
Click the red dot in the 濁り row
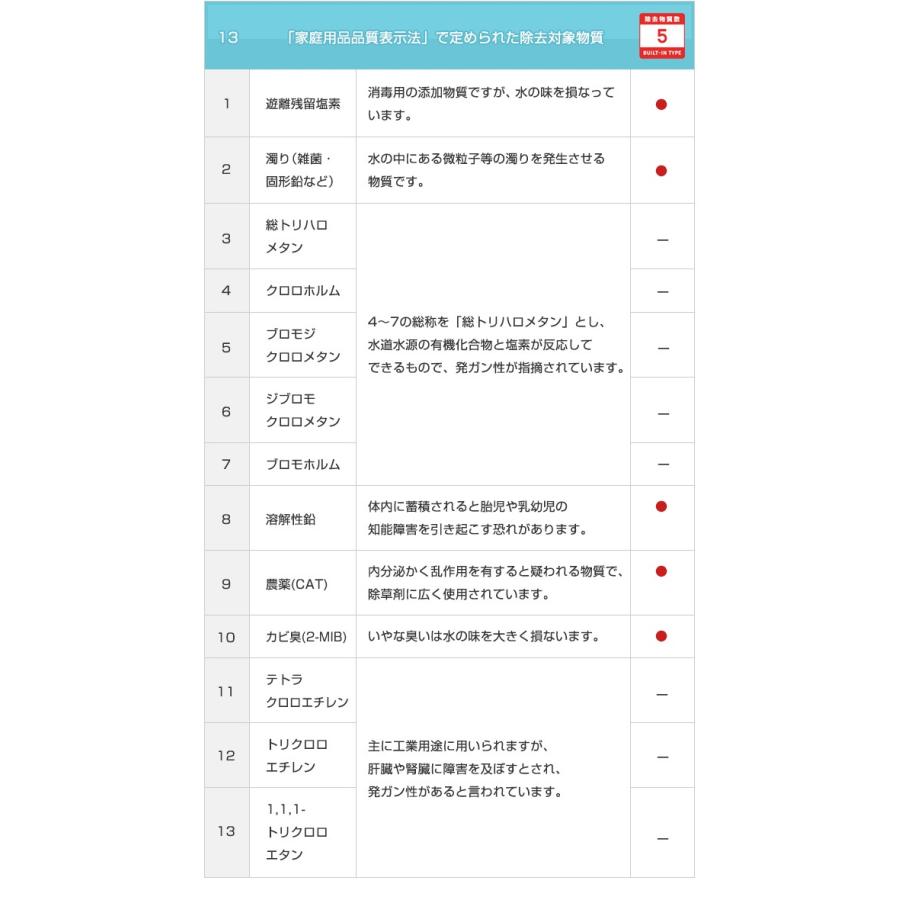tap(661, 170)
